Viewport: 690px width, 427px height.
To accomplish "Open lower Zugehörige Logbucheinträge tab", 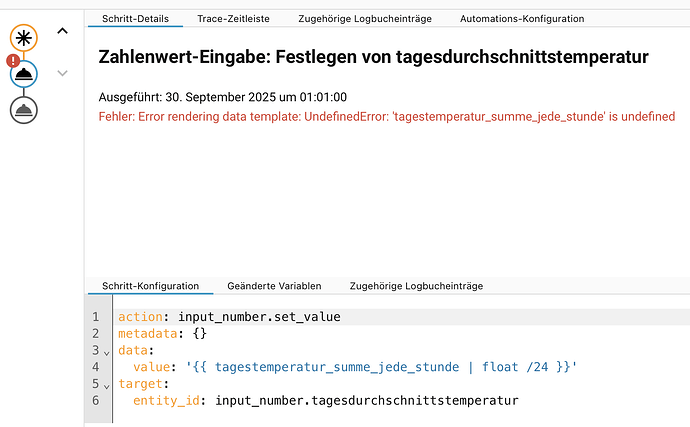I will (416, 286).
